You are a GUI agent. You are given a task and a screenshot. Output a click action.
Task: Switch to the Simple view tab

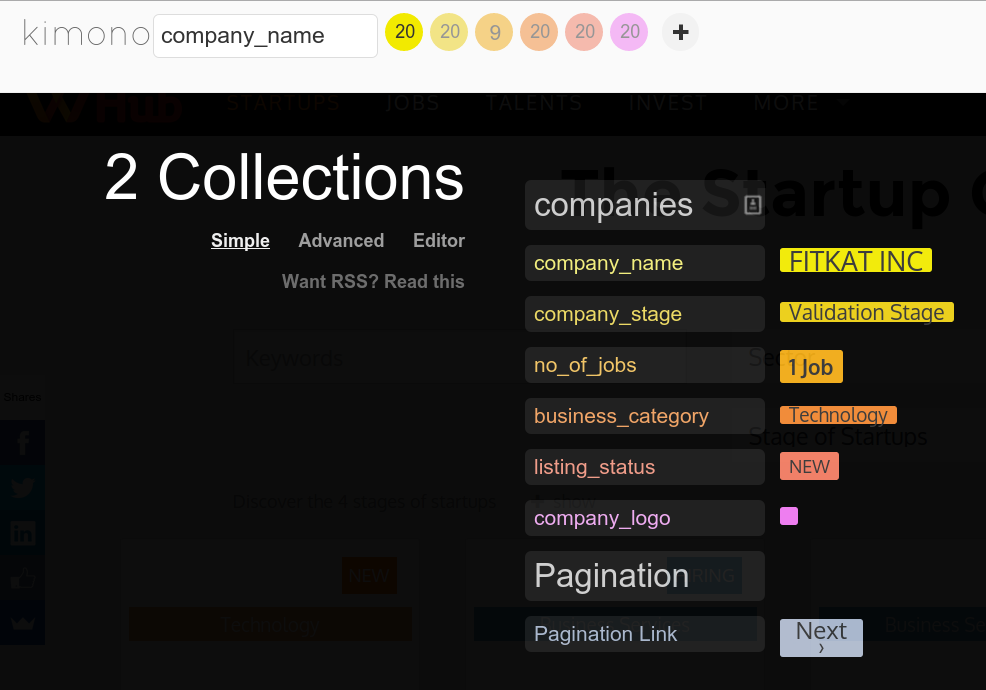coord(240,240)
